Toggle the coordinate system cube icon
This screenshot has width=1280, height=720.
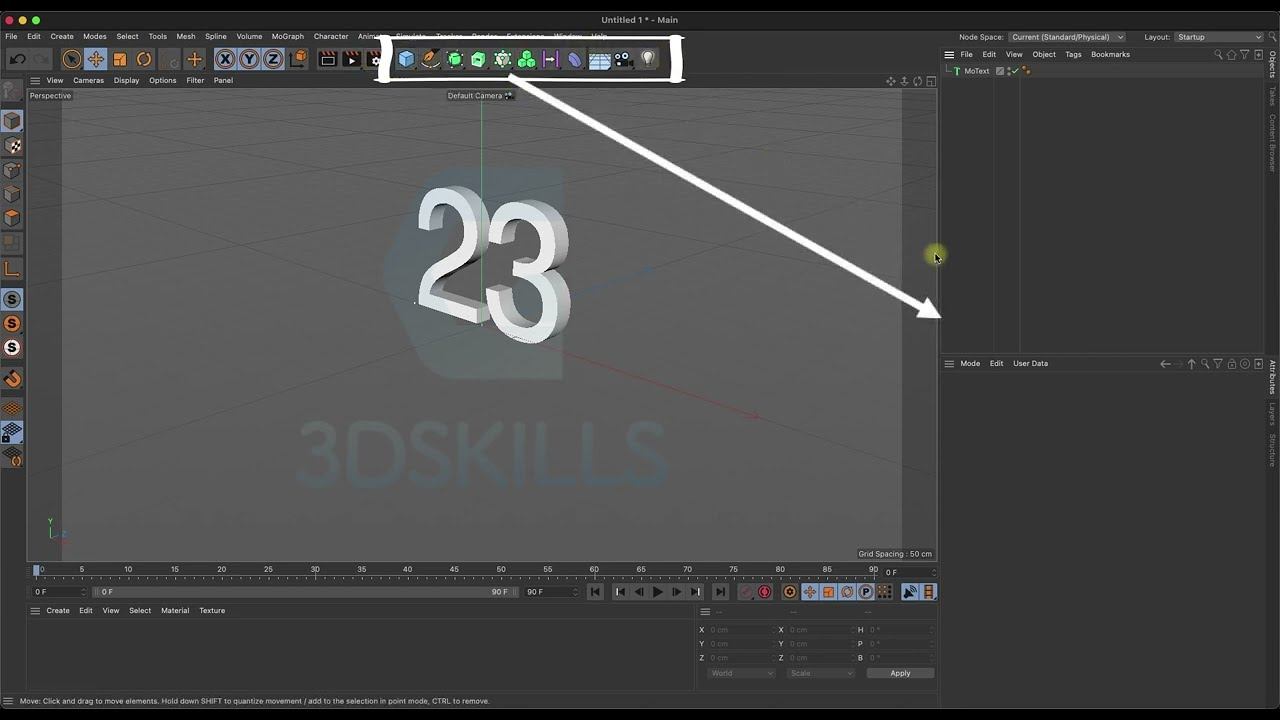(298, 60)
